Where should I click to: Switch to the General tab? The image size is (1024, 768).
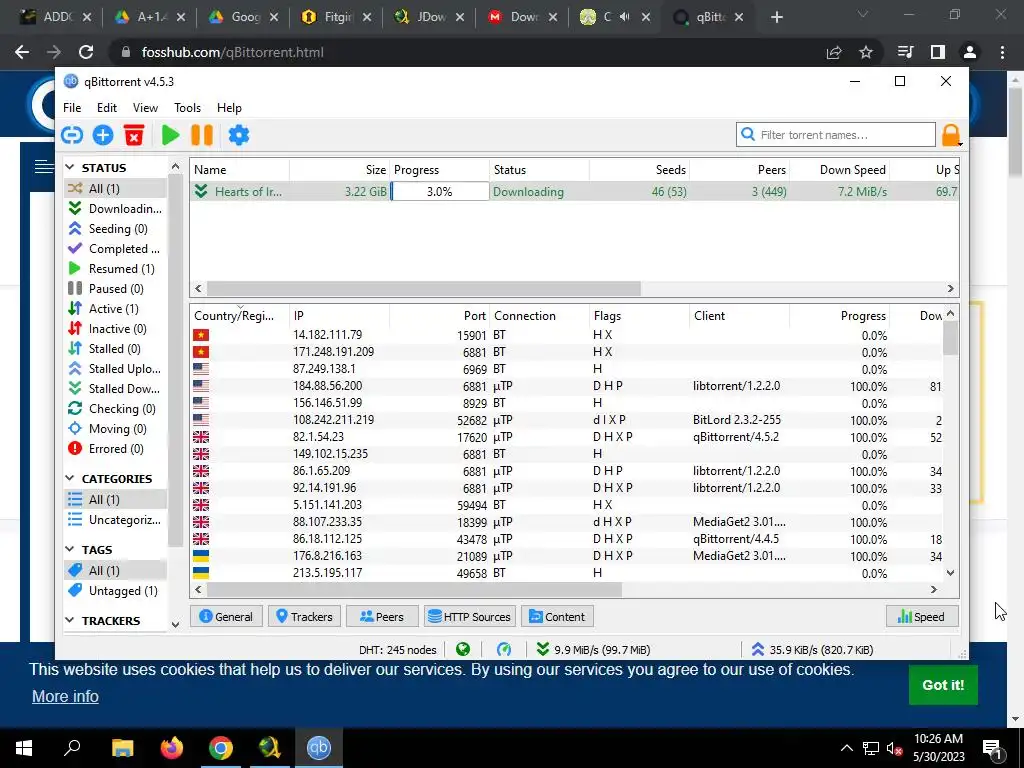226,616
